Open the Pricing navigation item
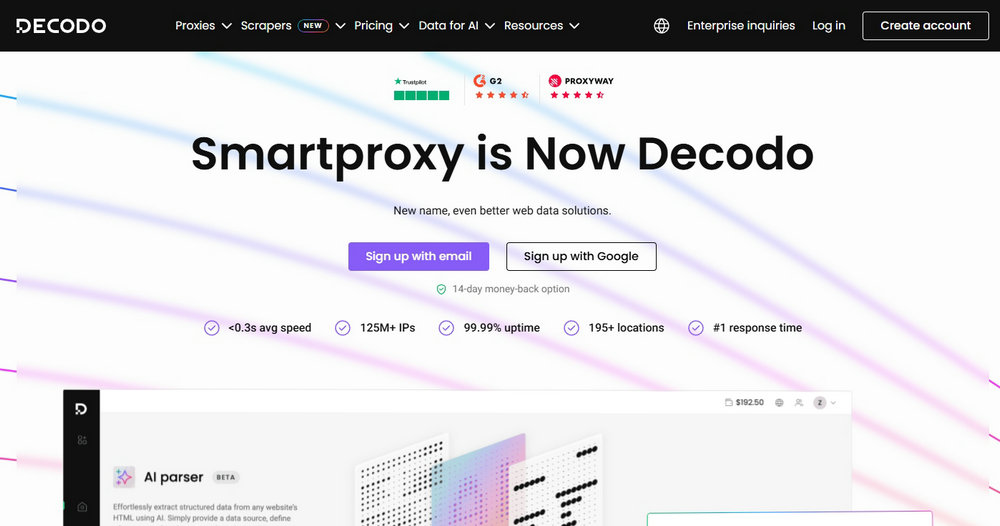Screen dimensions: 1000x526 373,26
